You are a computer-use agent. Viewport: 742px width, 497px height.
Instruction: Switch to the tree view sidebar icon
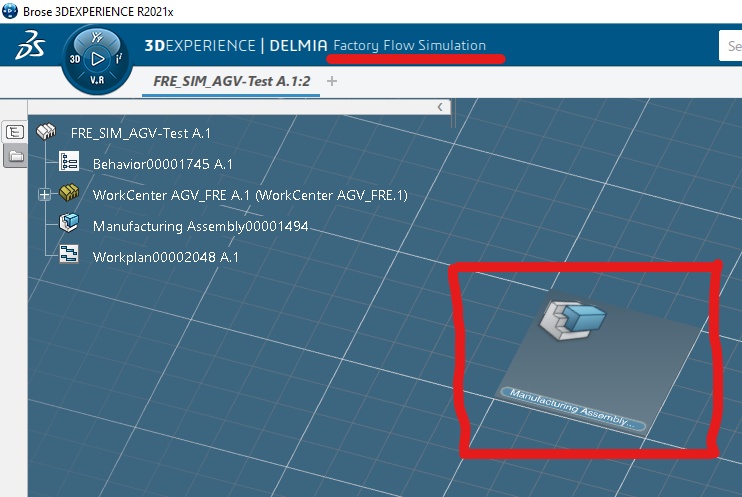click(x=15, y=132)
